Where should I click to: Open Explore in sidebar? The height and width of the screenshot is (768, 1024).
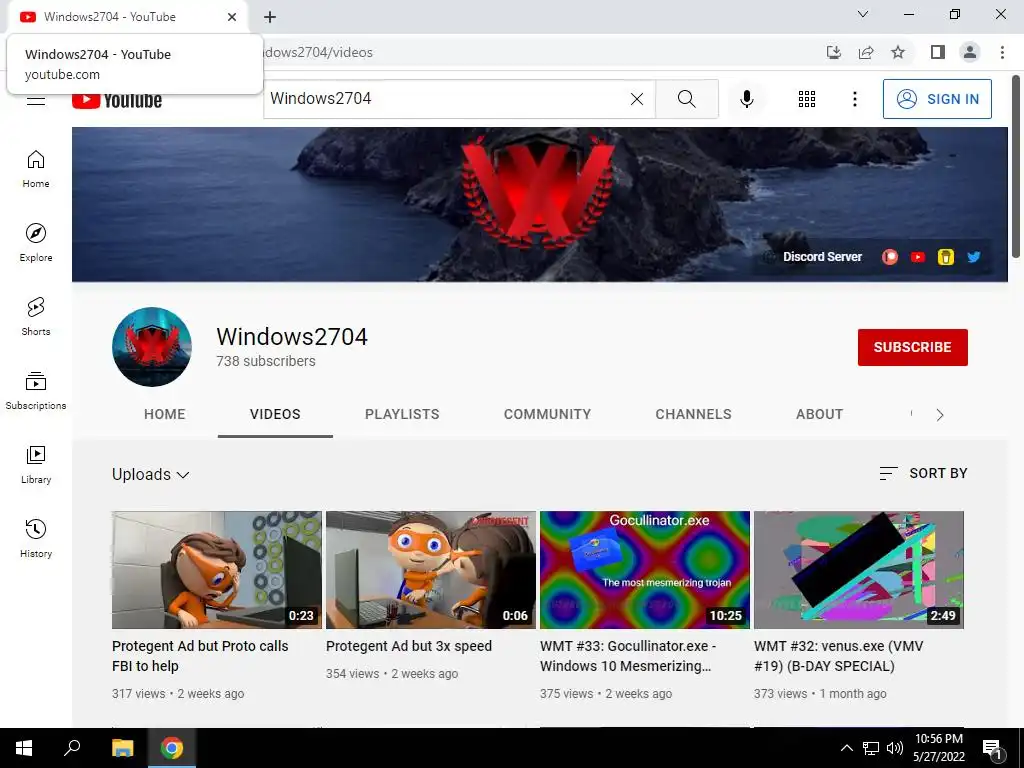pyautogui.click(x=36, y=242)
